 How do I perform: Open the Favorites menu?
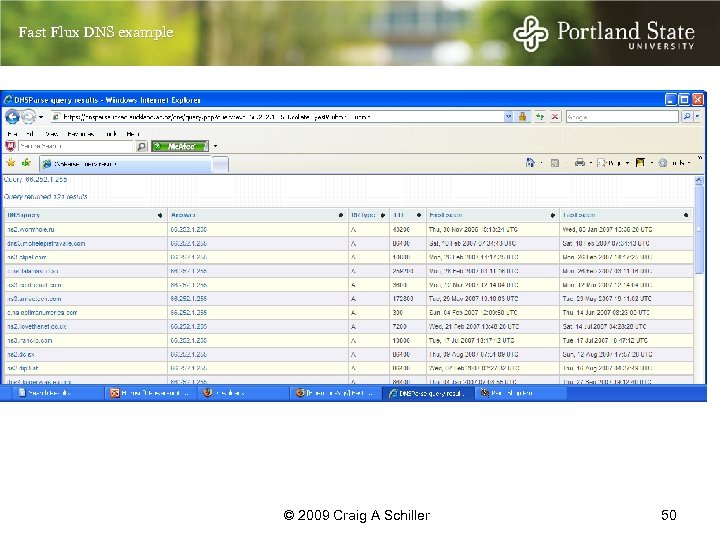click(x=80, y=134)
